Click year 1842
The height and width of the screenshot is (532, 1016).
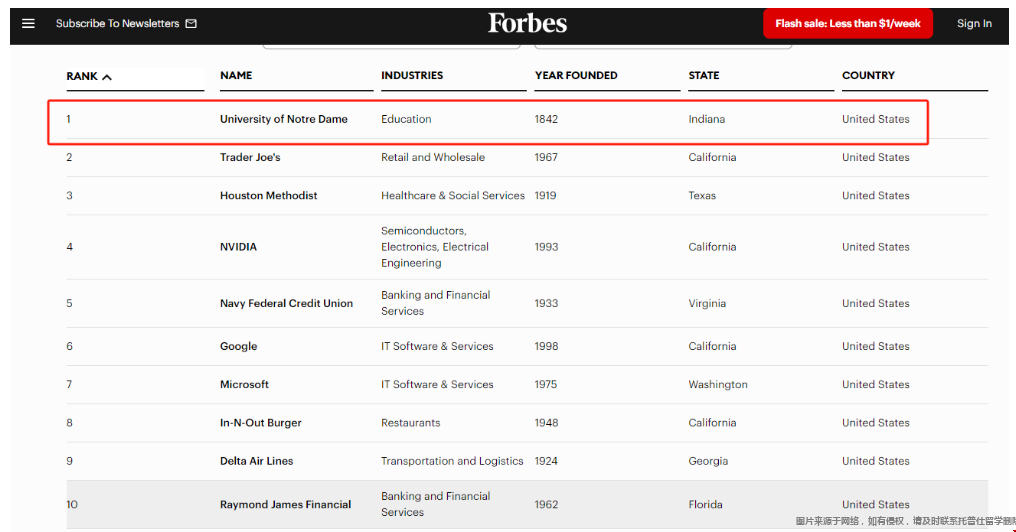click(x=546, y=119)
